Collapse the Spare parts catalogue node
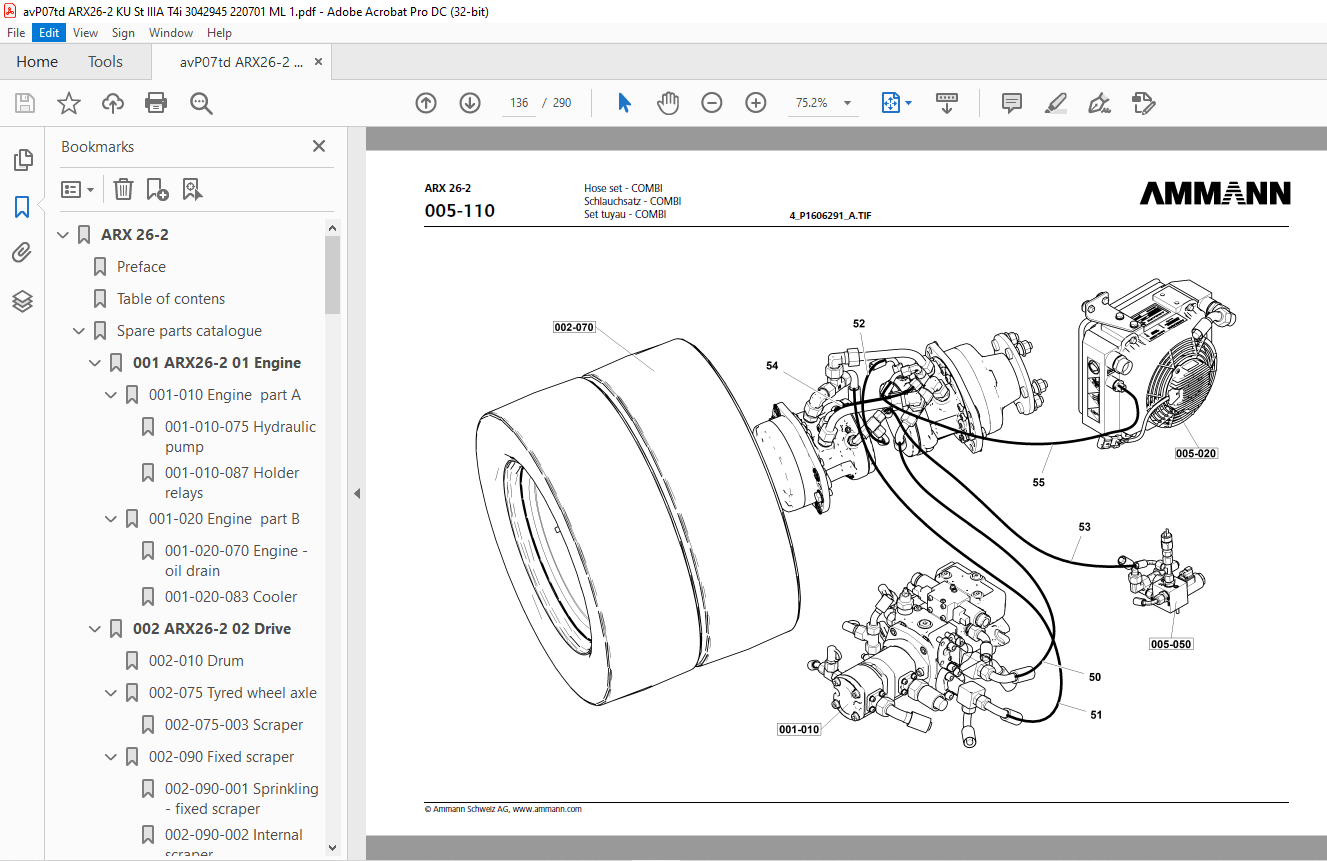 click(80, 331)
